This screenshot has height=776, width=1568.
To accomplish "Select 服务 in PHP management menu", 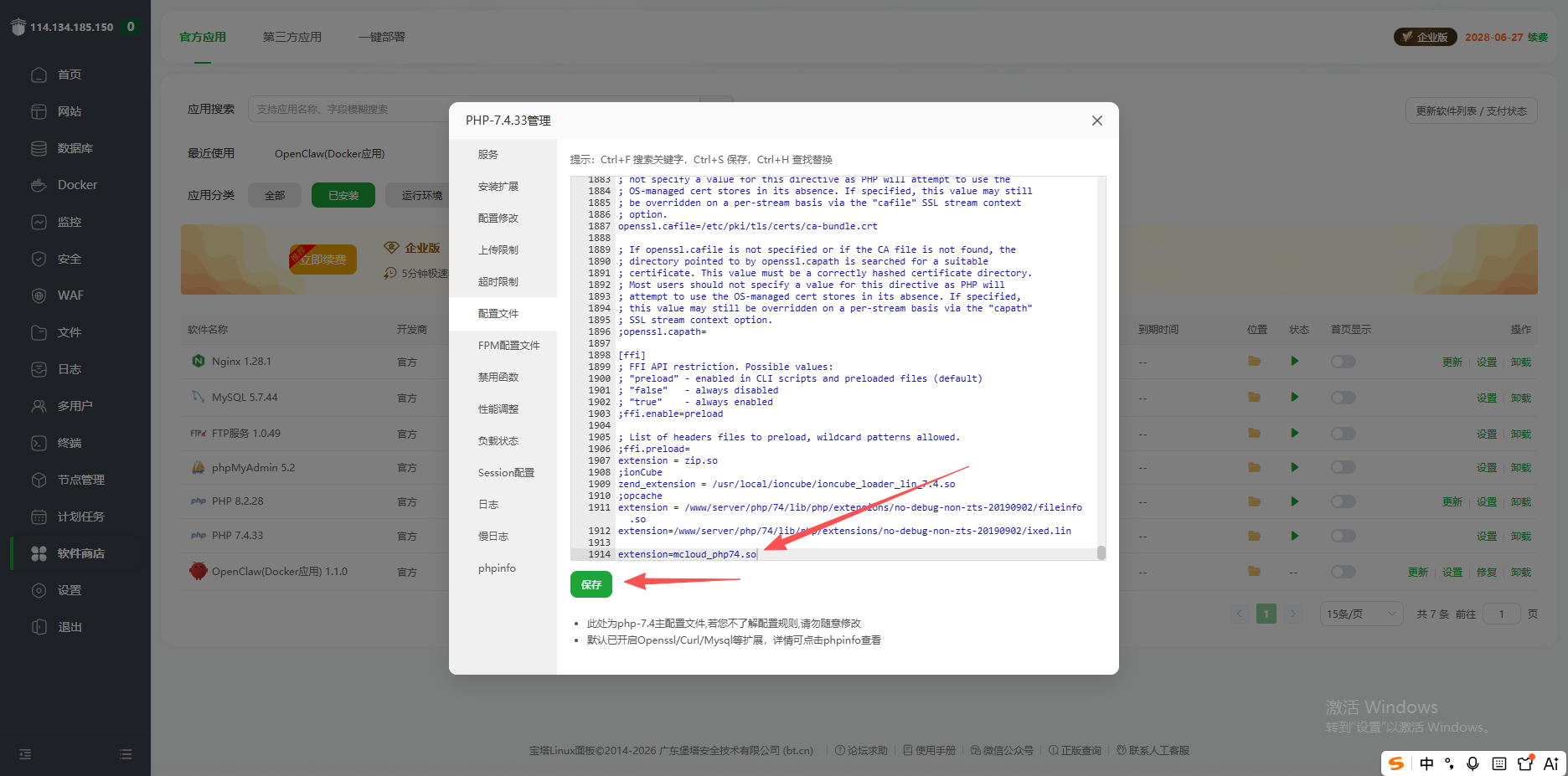I will coord(503,155).
